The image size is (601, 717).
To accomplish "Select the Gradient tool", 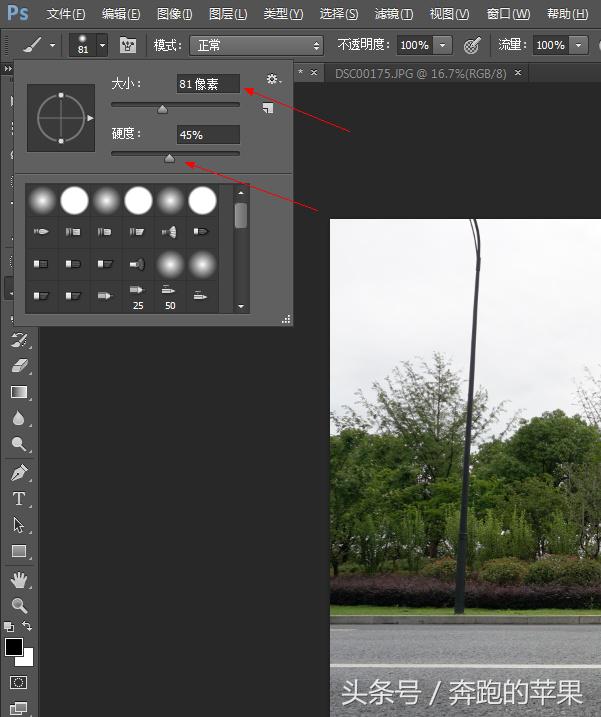I will click(x=19, y=392).
